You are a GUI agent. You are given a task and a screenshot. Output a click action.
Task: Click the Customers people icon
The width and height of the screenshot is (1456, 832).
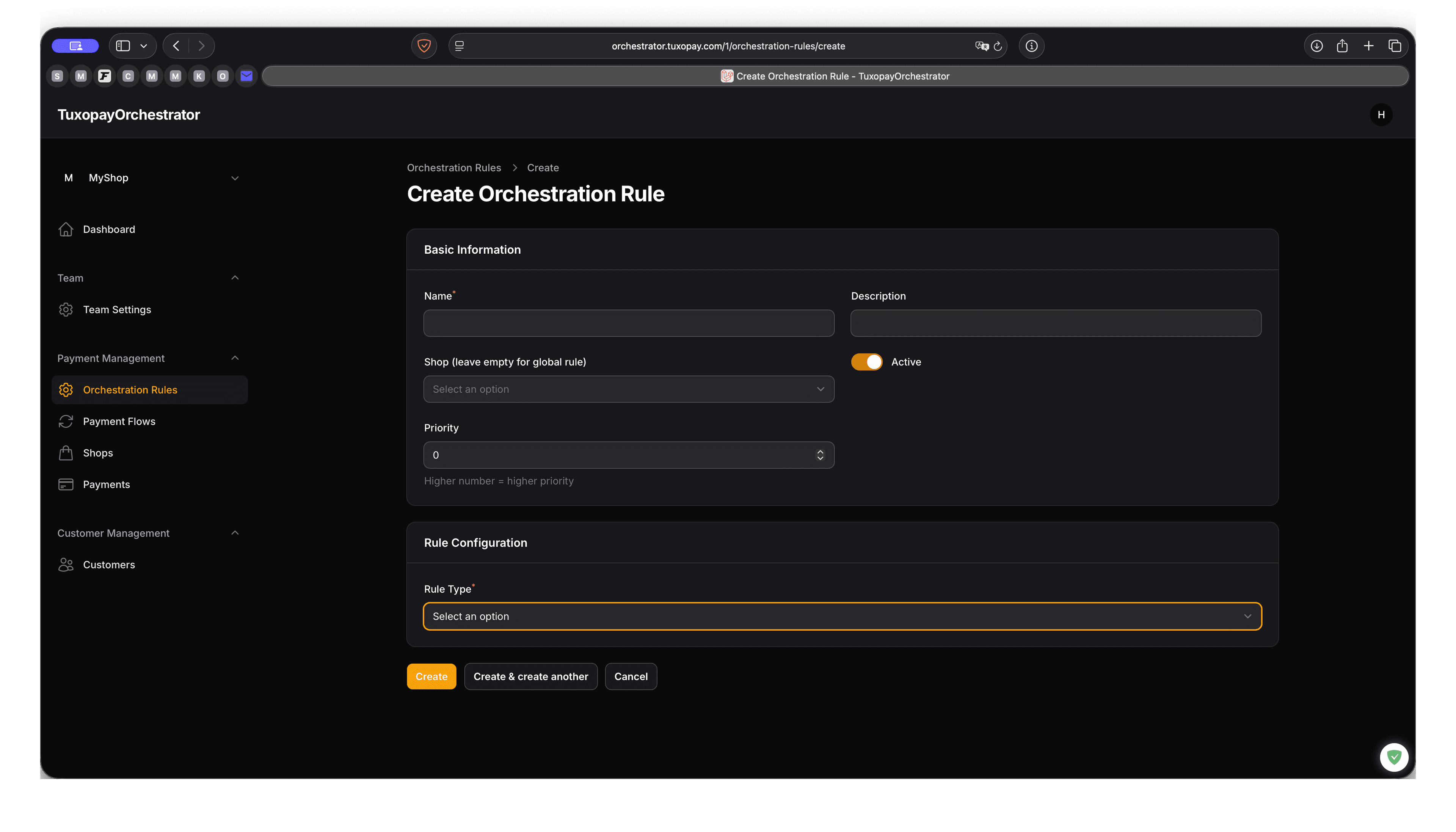coord(66,565)
